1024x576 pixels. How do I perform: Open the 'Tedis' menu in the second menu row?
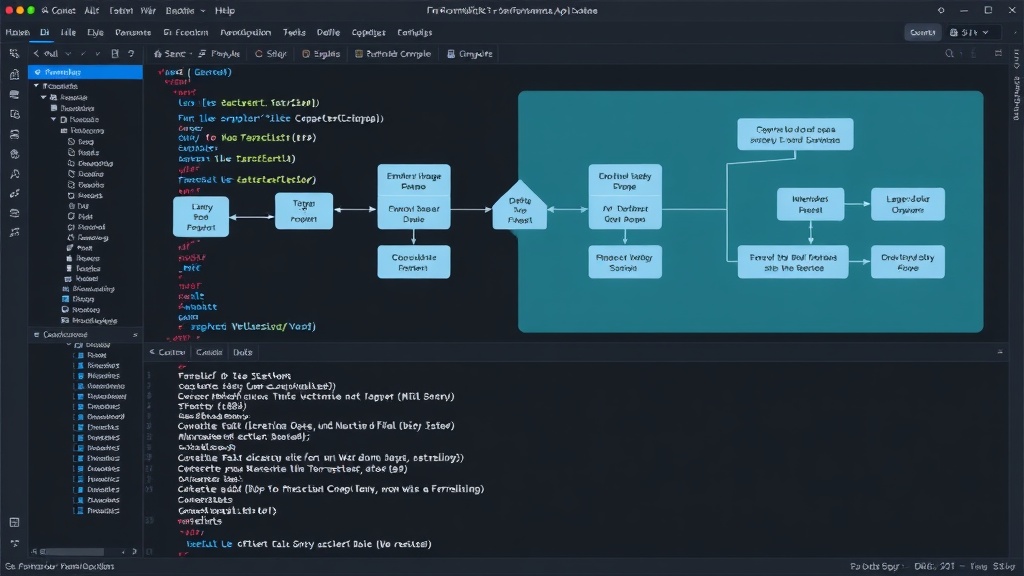(x=294, y=32)
